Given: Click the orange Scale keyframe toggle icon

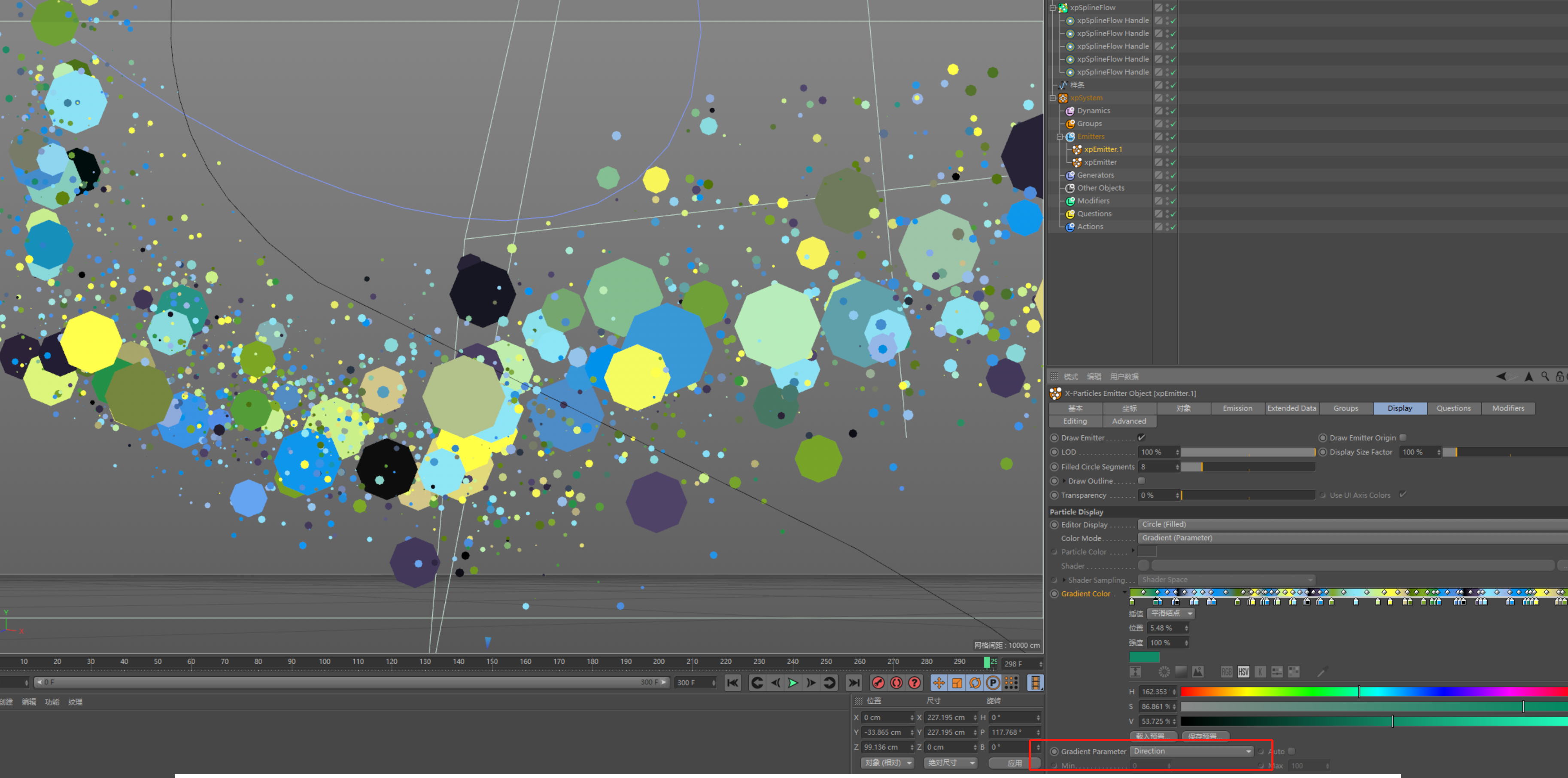Looking at the screenshot, I should [957, 682].
